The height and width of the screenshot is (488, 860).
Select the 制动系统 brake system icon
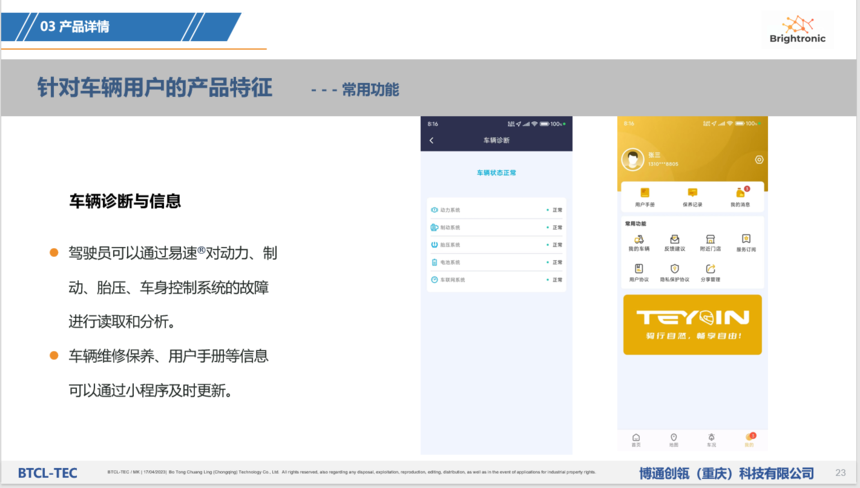[434, 227]
